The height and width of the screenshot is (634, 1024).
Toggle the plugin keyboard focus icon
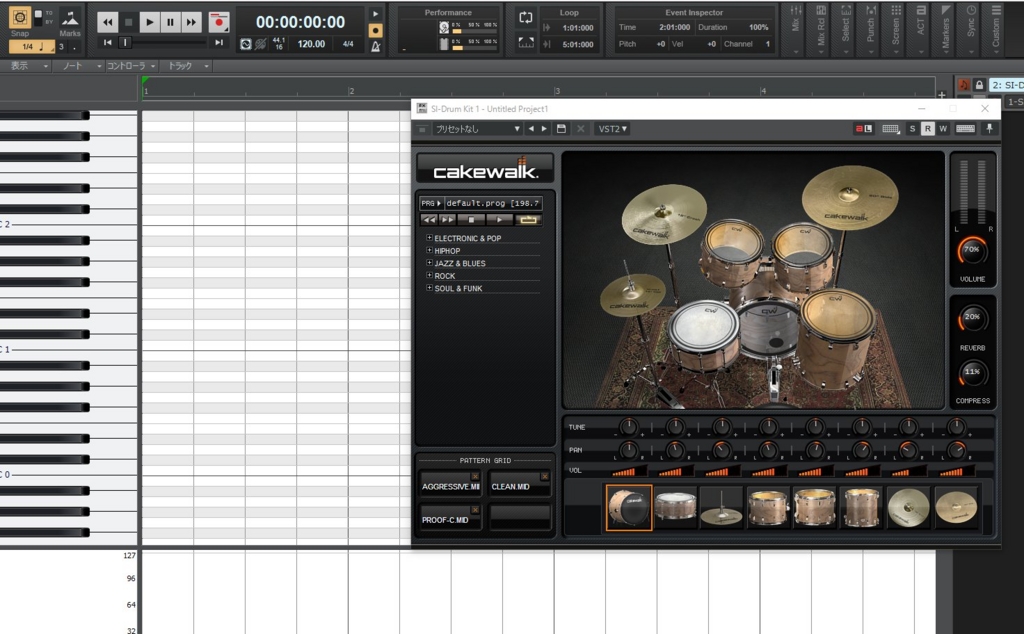click(965, 129)
